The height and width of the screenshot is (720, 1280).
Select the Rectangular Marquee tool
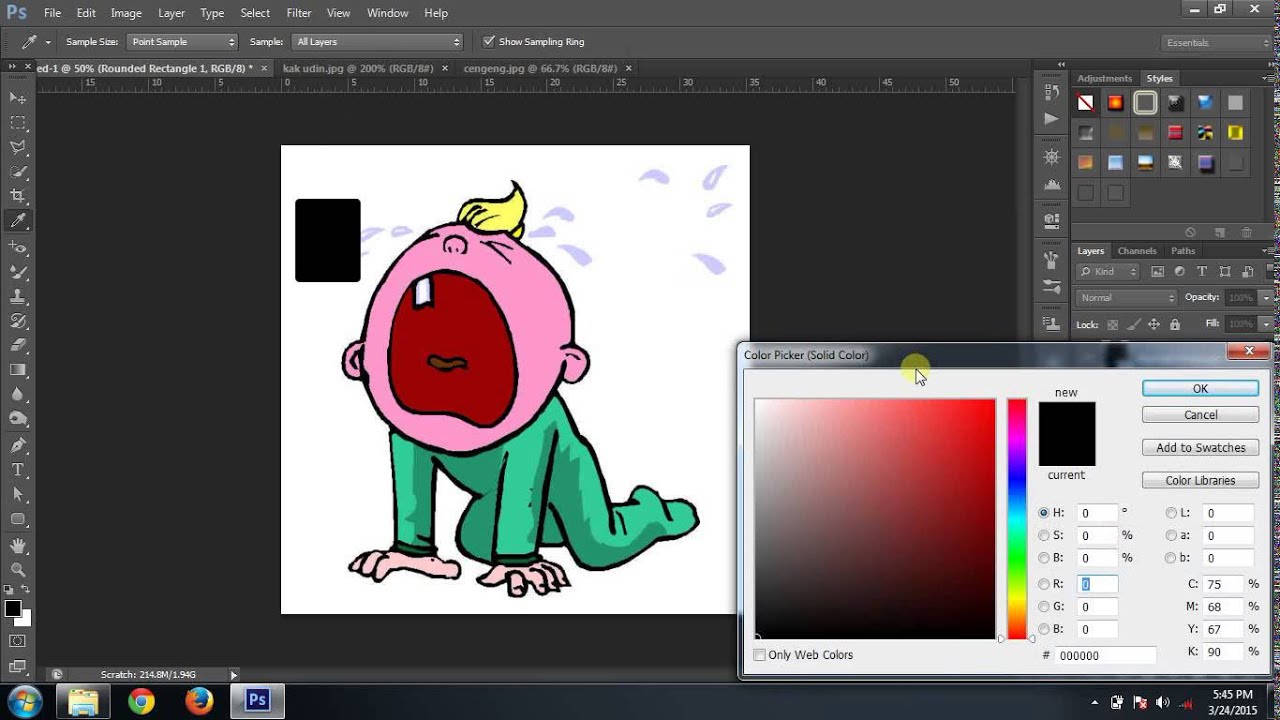pyautogui.click(x=18, y=123)
